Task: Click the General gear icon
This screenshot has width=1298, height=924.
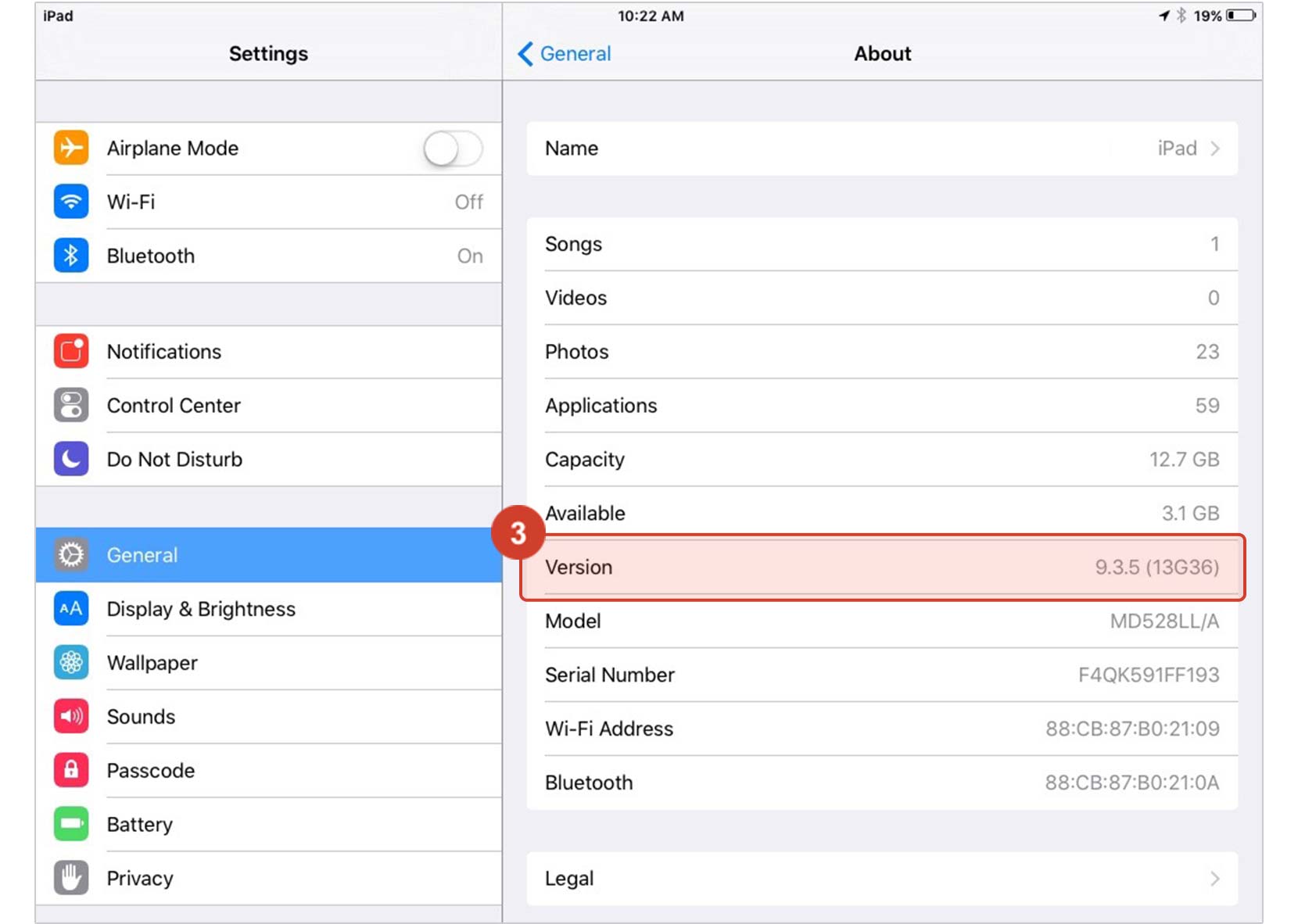Action: [x=71, y=555]
